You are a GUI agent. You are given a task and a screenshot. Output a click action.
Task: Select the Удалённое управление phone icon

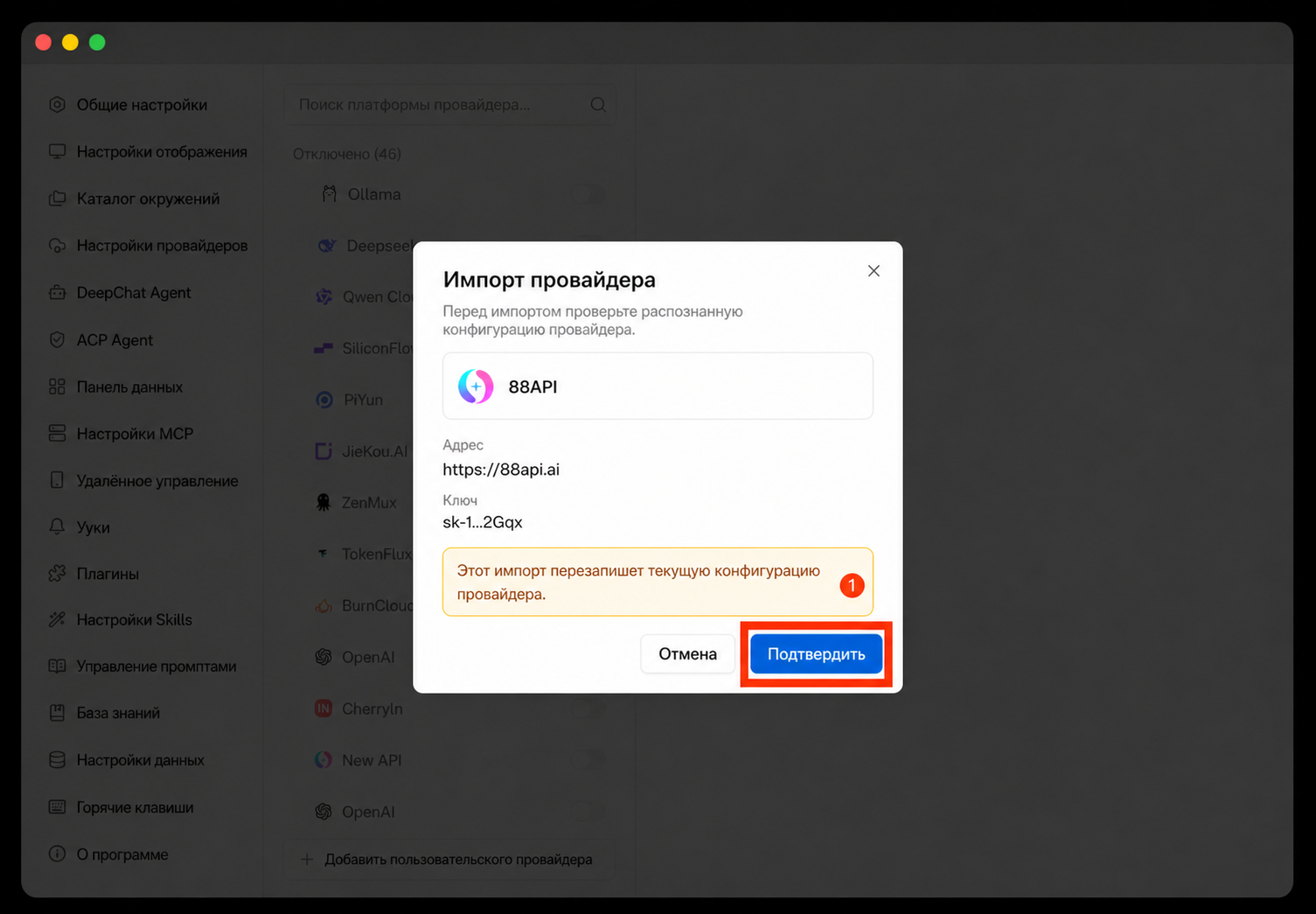(57, 480)
